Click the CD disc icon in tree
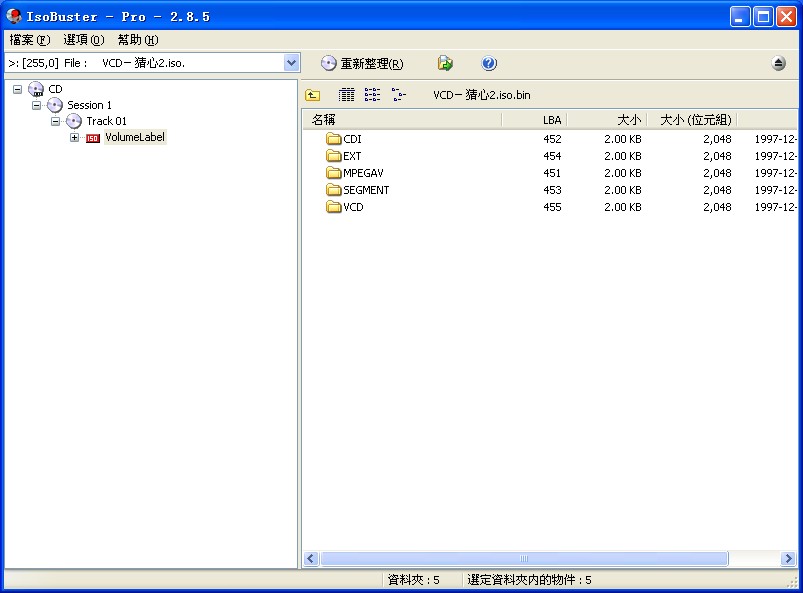 point(36,89)
